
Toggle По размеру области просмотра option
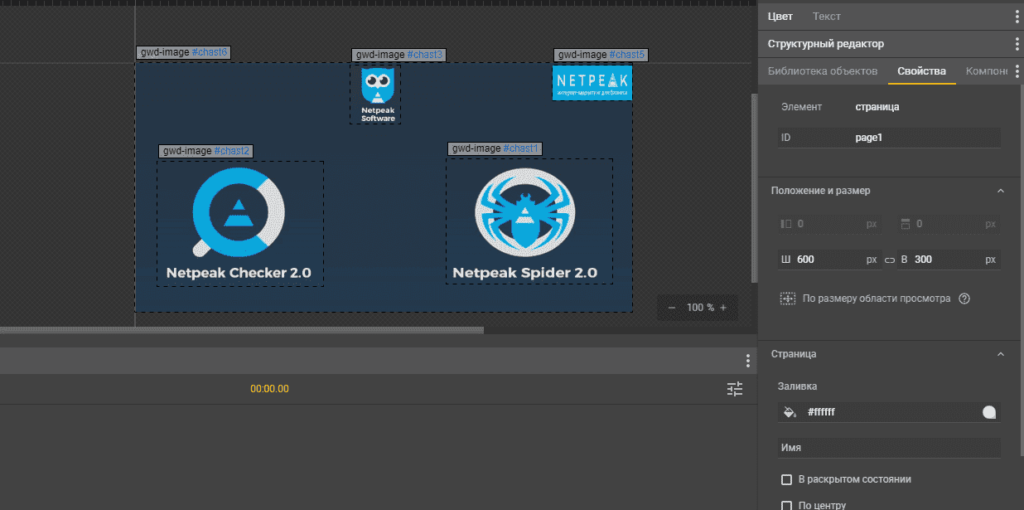[788, 298]
